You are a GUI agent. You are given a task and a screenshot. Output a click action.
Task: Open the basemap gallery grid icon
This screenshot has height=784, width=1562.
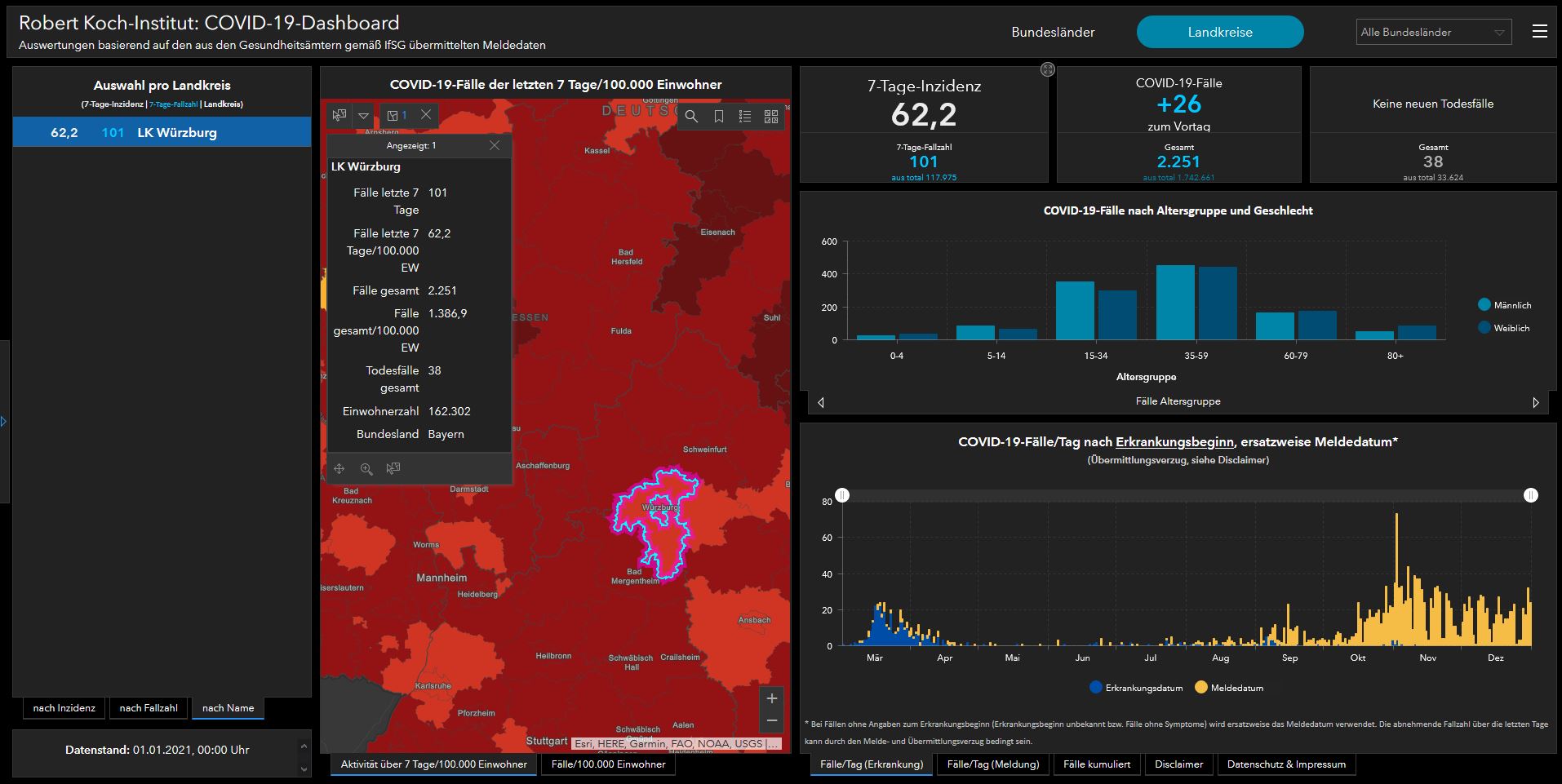[x=771, y=117]
